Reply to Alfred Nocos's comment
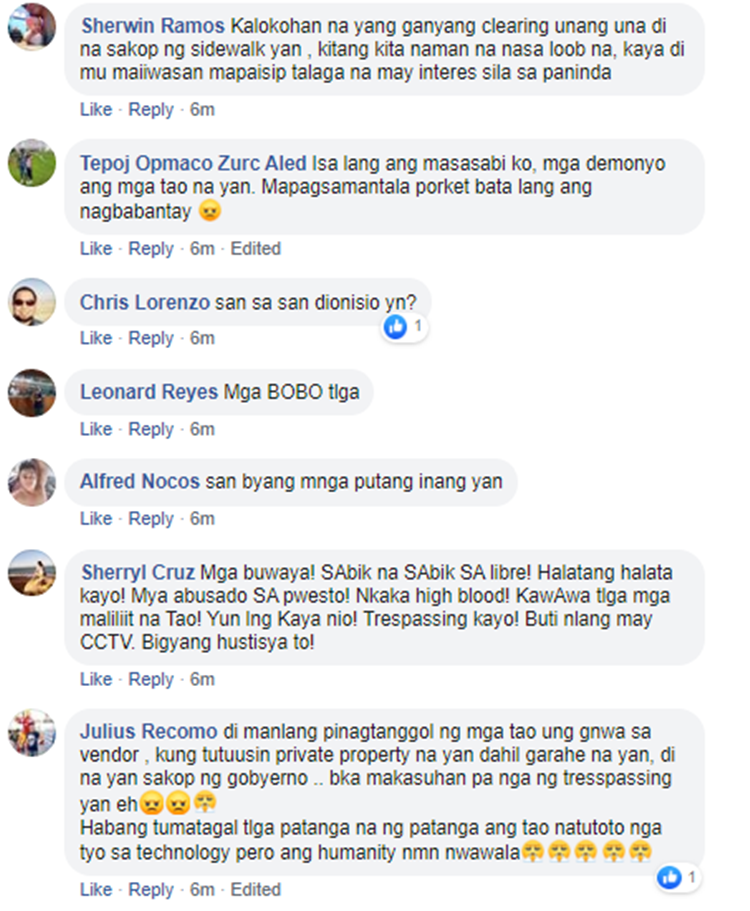750x911 pixels. (x=151, y=518)
